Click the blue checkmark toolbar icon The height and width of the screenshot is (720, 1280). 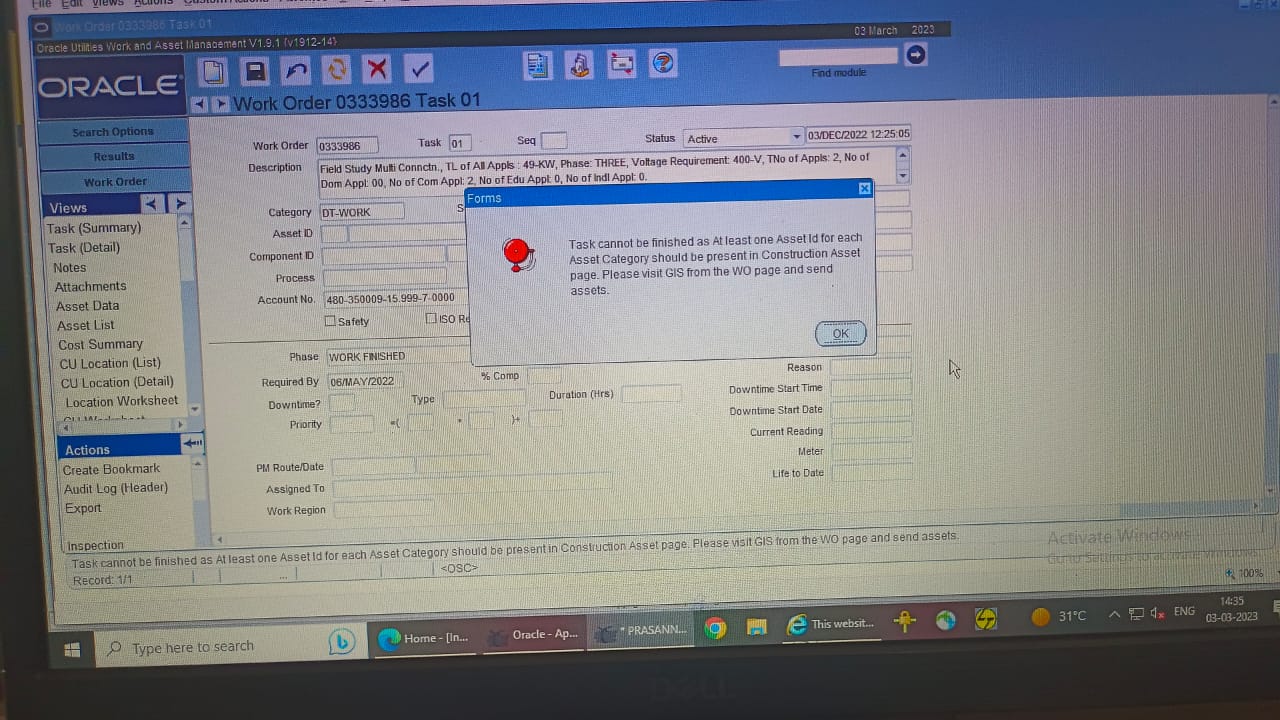tap(420, 68)
